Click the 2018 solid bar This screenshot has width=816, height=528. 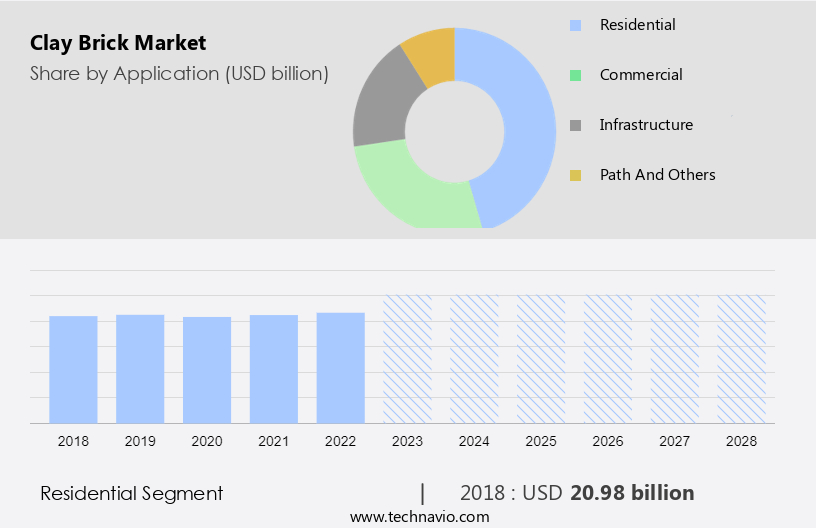pyautogui.click(x=73, y=369)
